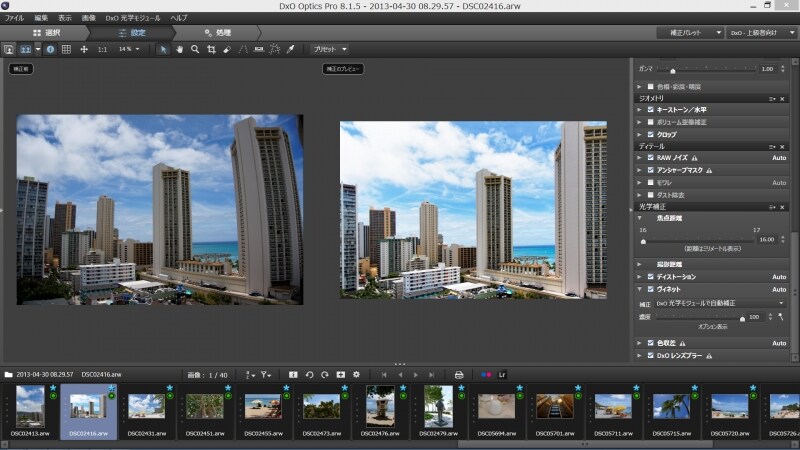Enable the ダスト除去 checkbox
The width and height of the screenshot is (800, 450).
(651, 194)
